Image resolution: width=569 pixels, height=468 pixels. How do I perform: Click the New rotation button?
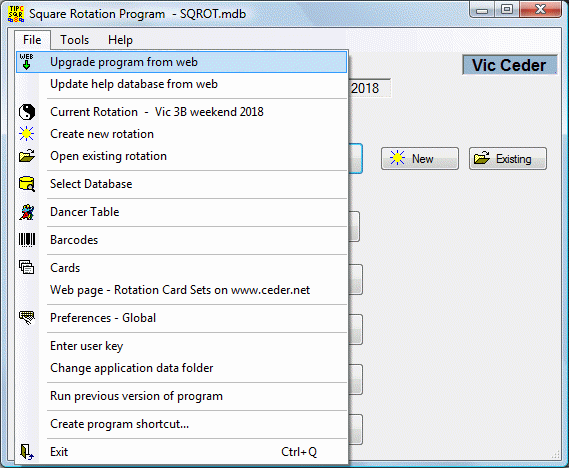[x=420, y=159]
